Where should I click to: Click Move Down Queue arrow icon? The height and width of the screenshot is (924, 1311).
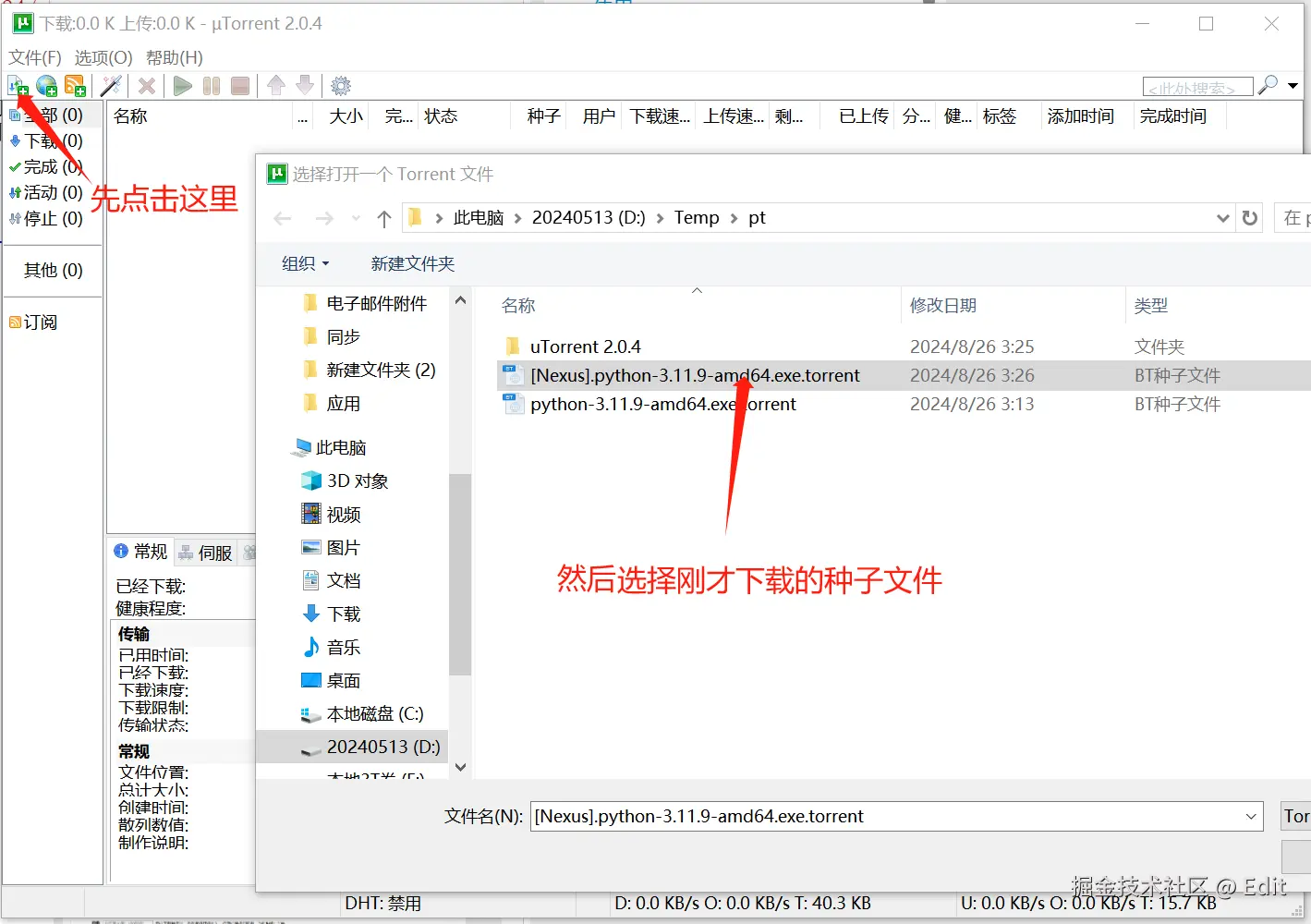(305, 86)
